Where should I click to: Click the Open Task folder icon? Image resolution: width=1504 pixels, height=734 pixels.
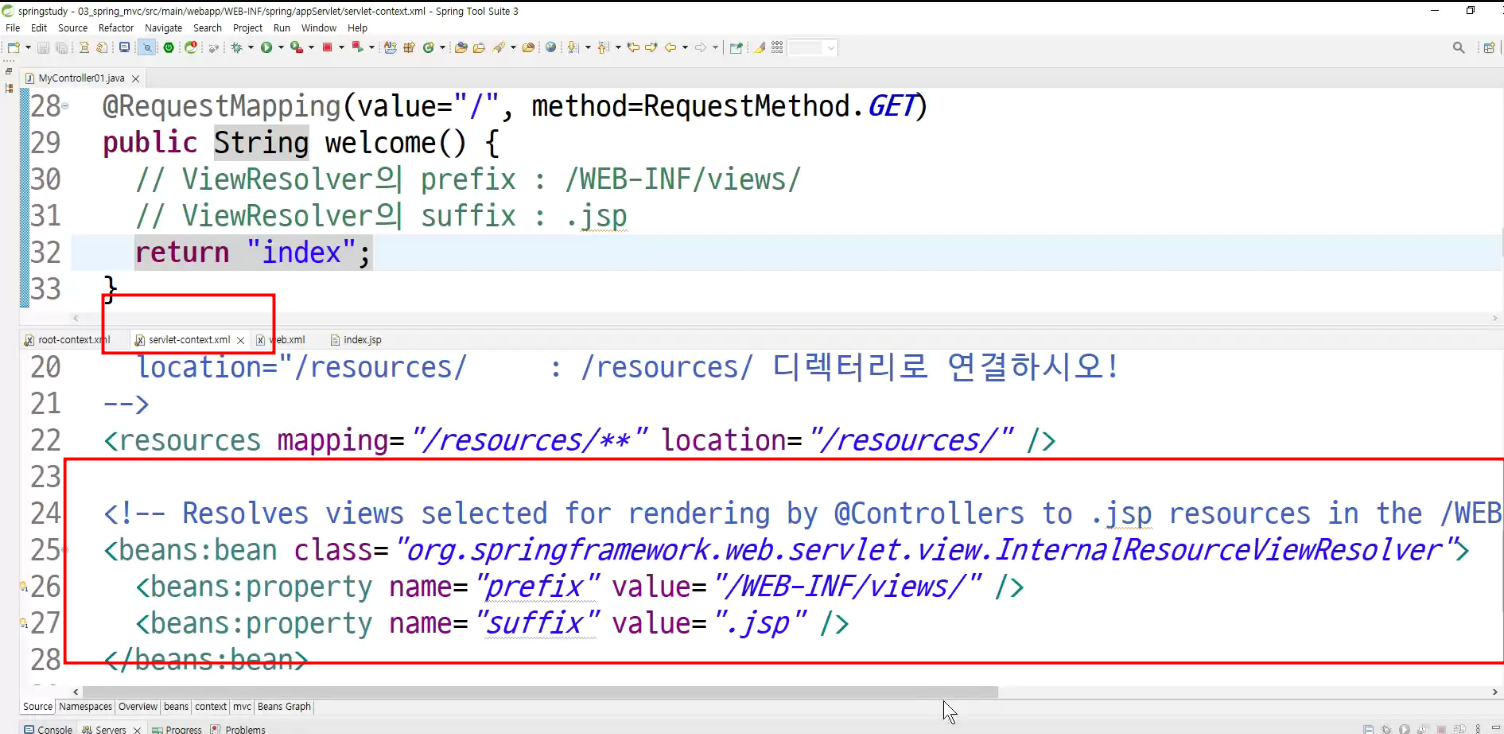click(479, 47)
